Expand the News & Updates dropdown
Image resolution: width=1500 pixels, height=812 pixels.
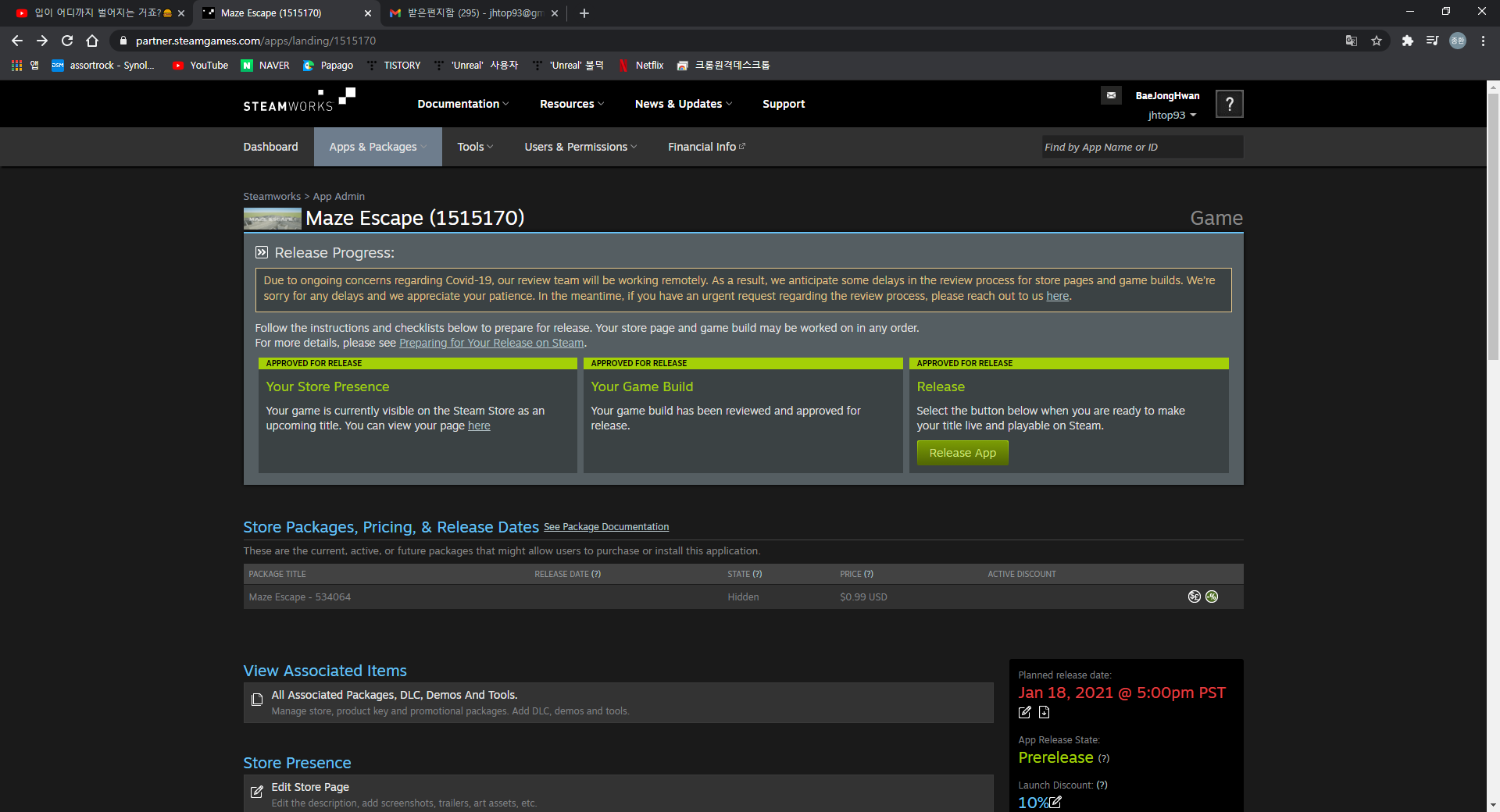tap(684, 104)
